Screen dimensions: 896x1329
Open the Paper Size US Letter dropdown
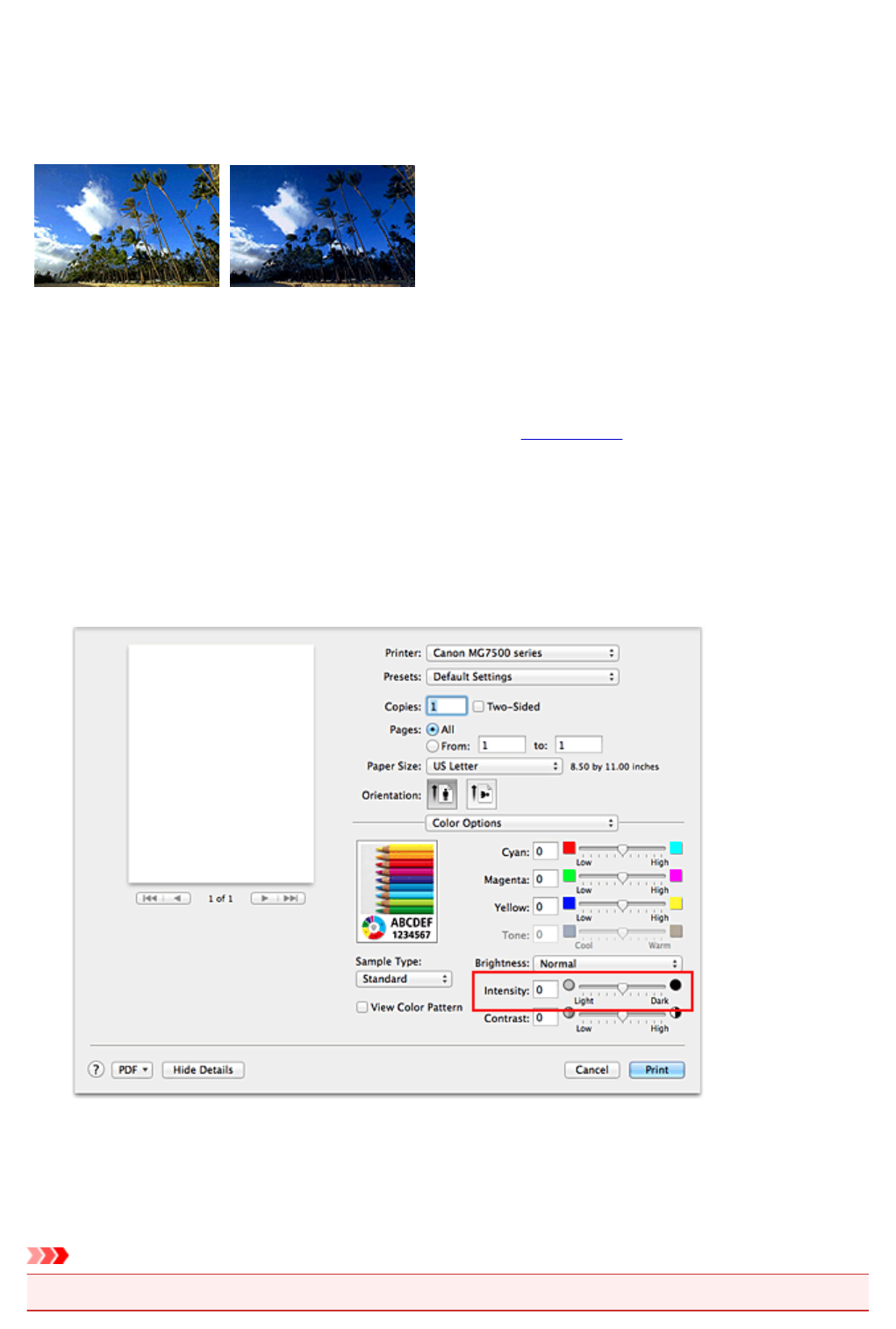494,766
